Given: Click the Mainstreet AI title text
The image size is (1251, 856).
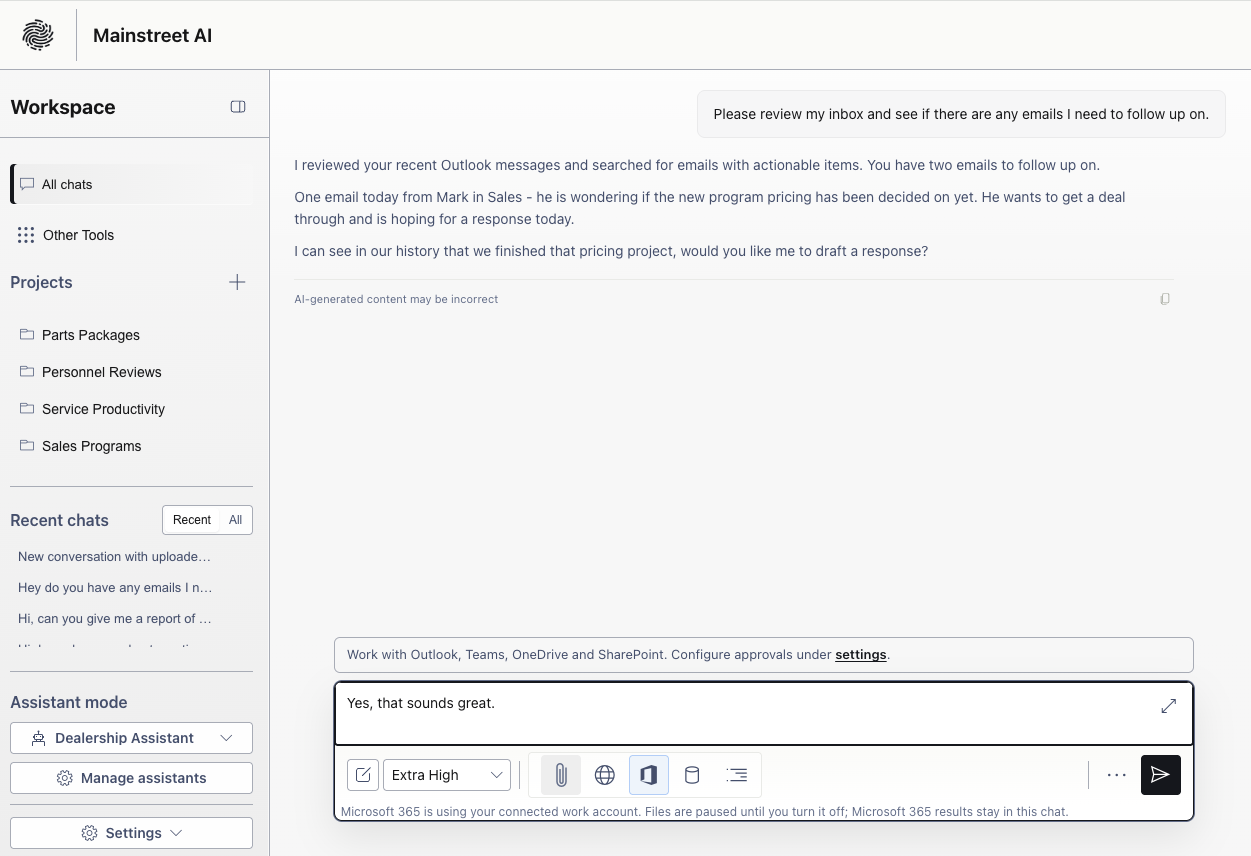Looking at the screenshot, I should pos(152,35).
